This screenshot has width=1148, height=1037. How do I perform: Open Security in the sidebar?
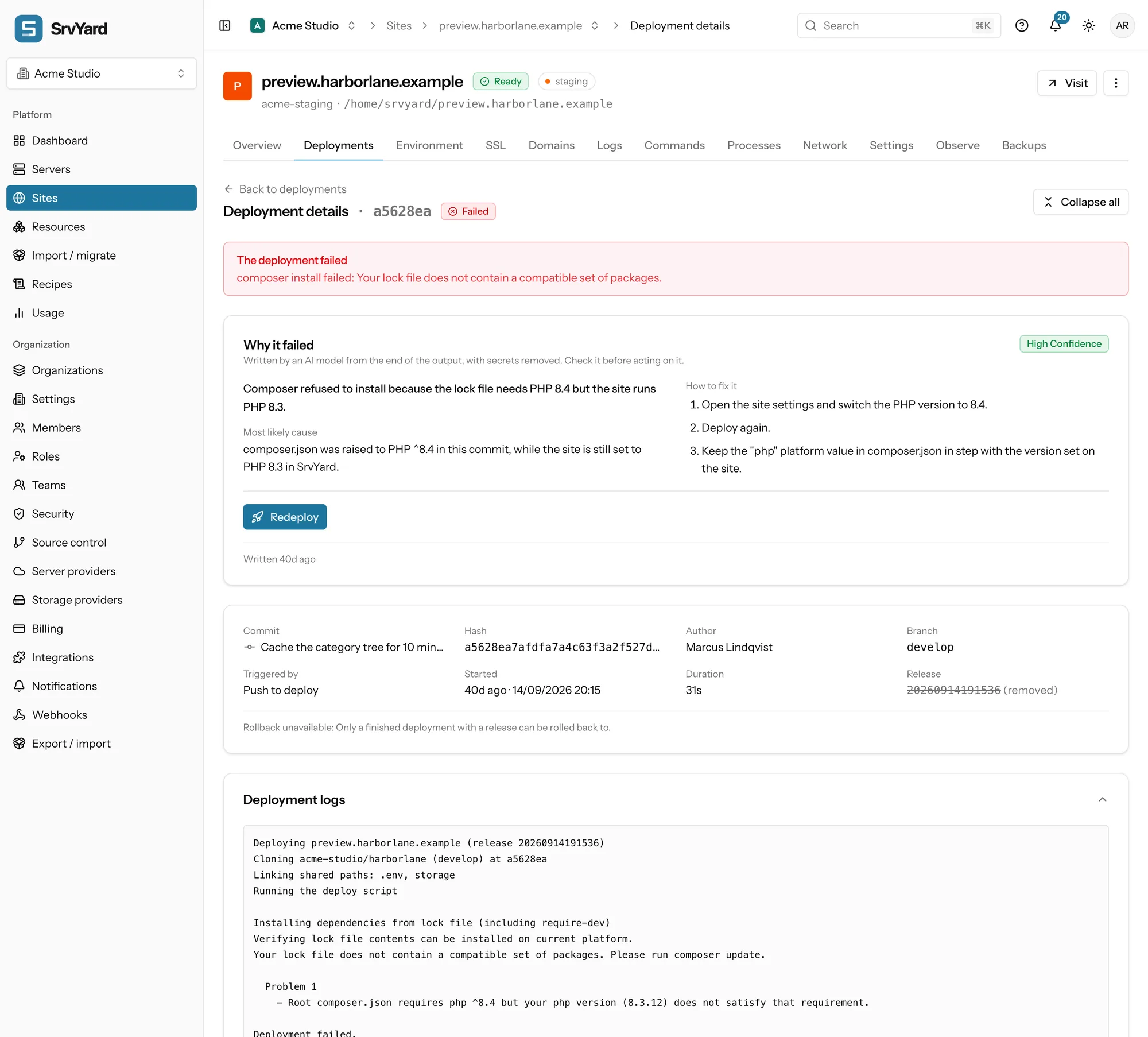pyautogui.click(x=102, y=514)
